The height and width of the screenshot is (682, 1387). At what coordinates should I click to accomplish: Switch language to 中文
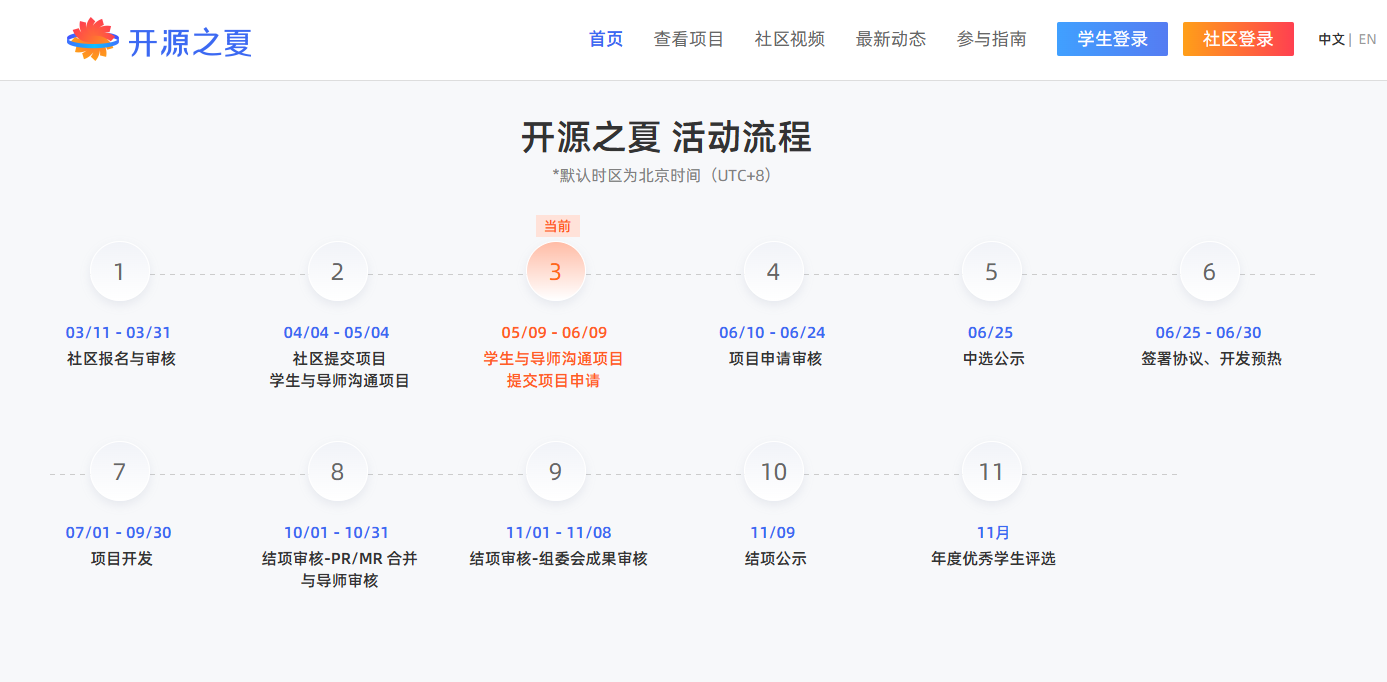pos(1331,40)
